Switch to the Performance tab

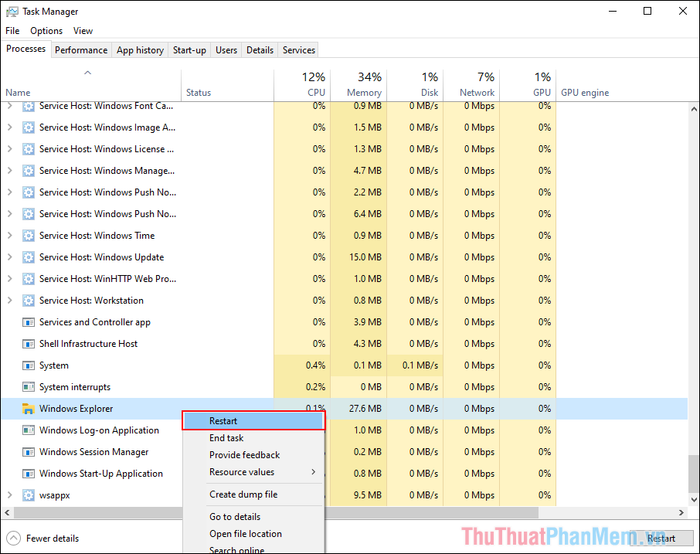click(81, 50)
